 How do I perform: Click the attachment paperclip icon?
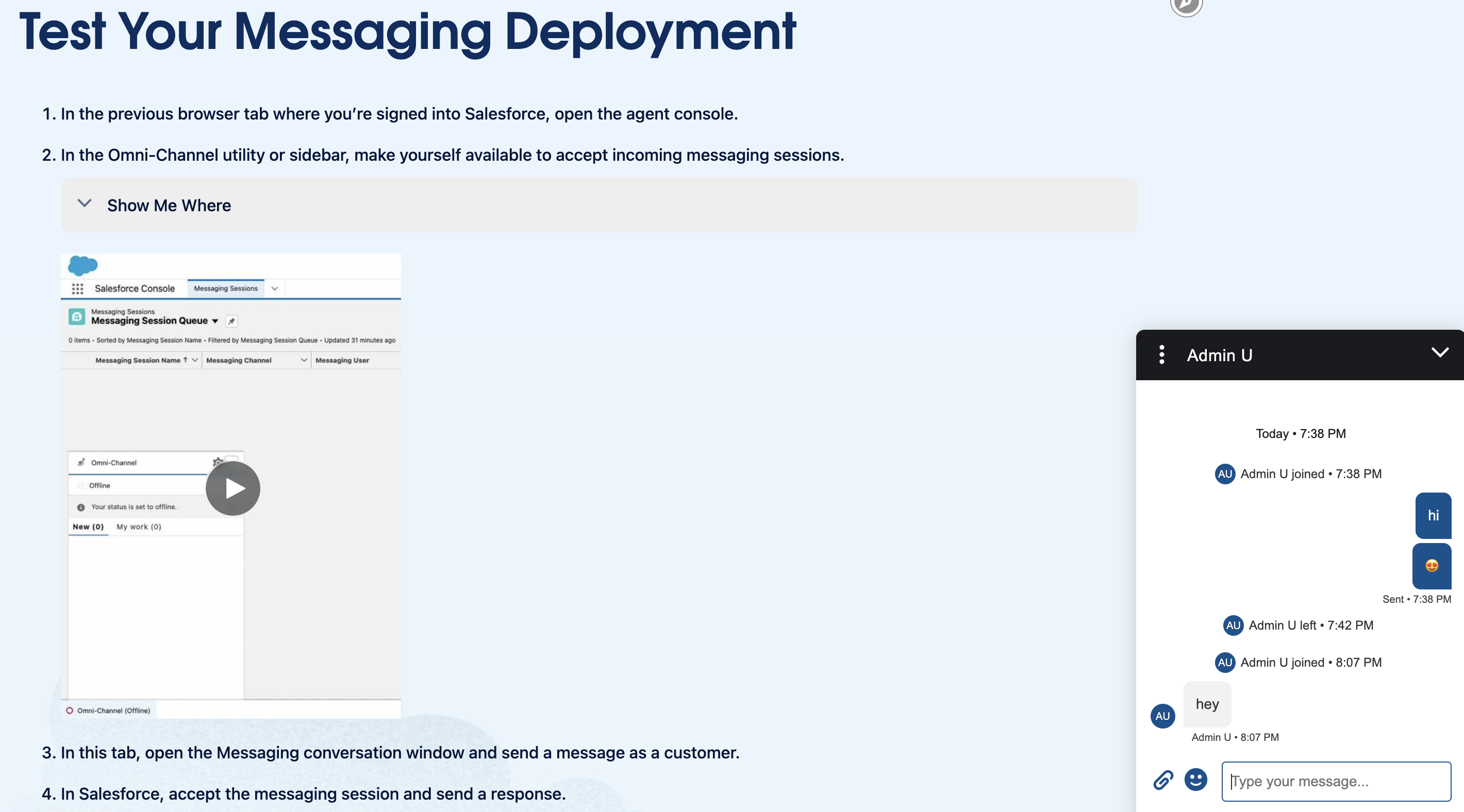(1163, 780)
